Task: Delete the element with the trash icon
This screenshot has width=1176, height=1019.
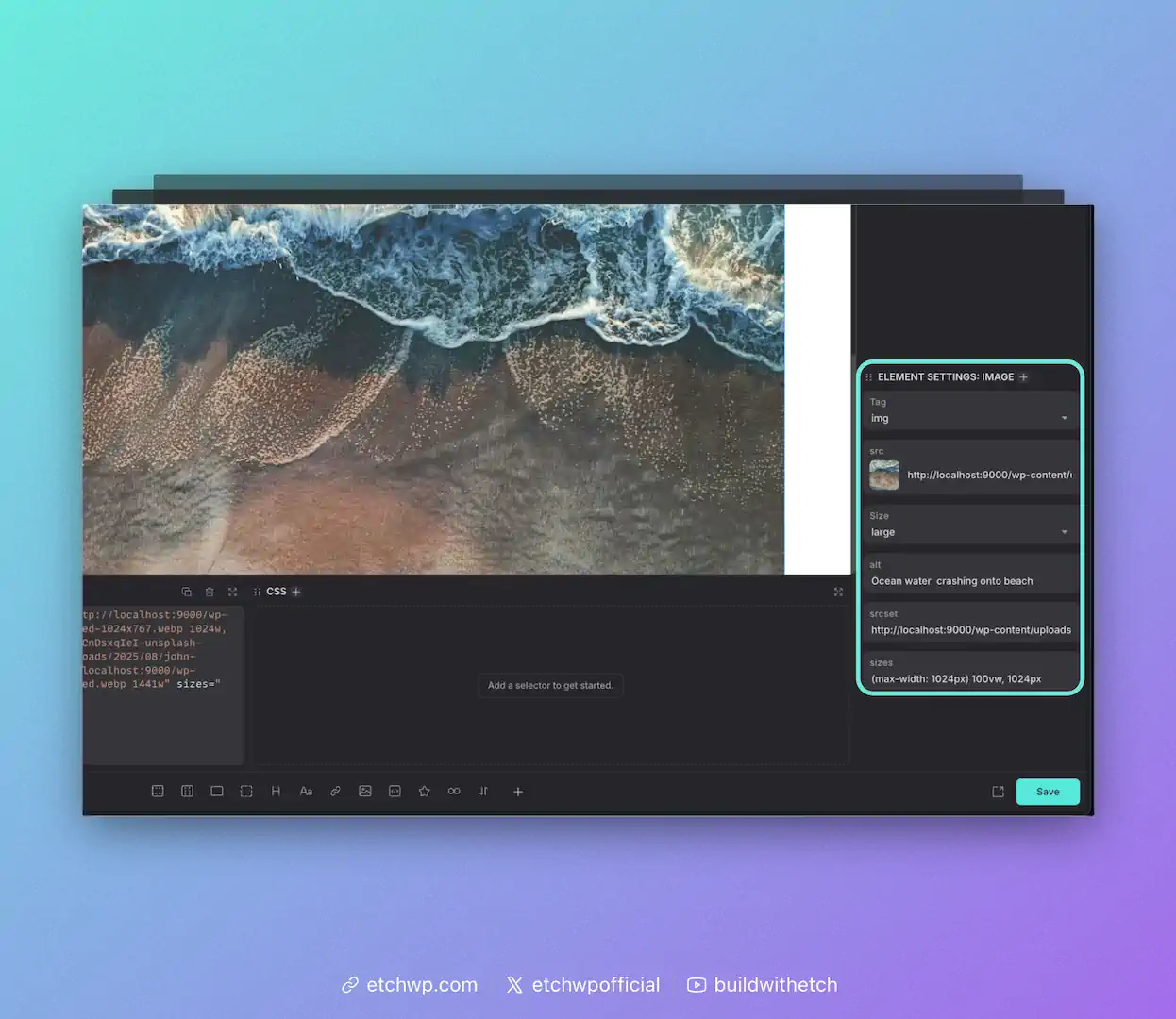Action: pyautogui.click(x=210, y=592)
